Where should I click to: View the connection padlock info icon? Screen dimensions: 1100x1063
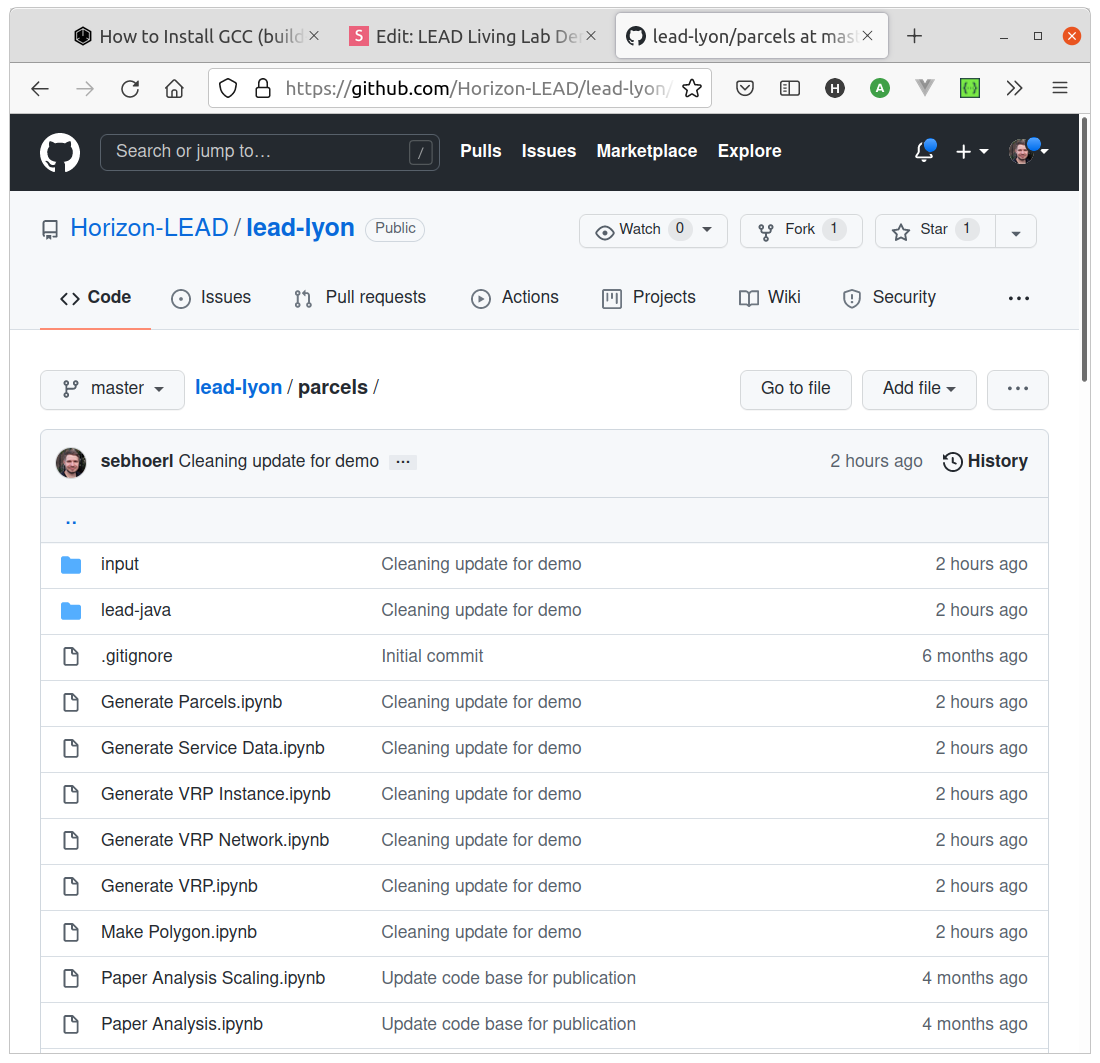tap(263, 88)
